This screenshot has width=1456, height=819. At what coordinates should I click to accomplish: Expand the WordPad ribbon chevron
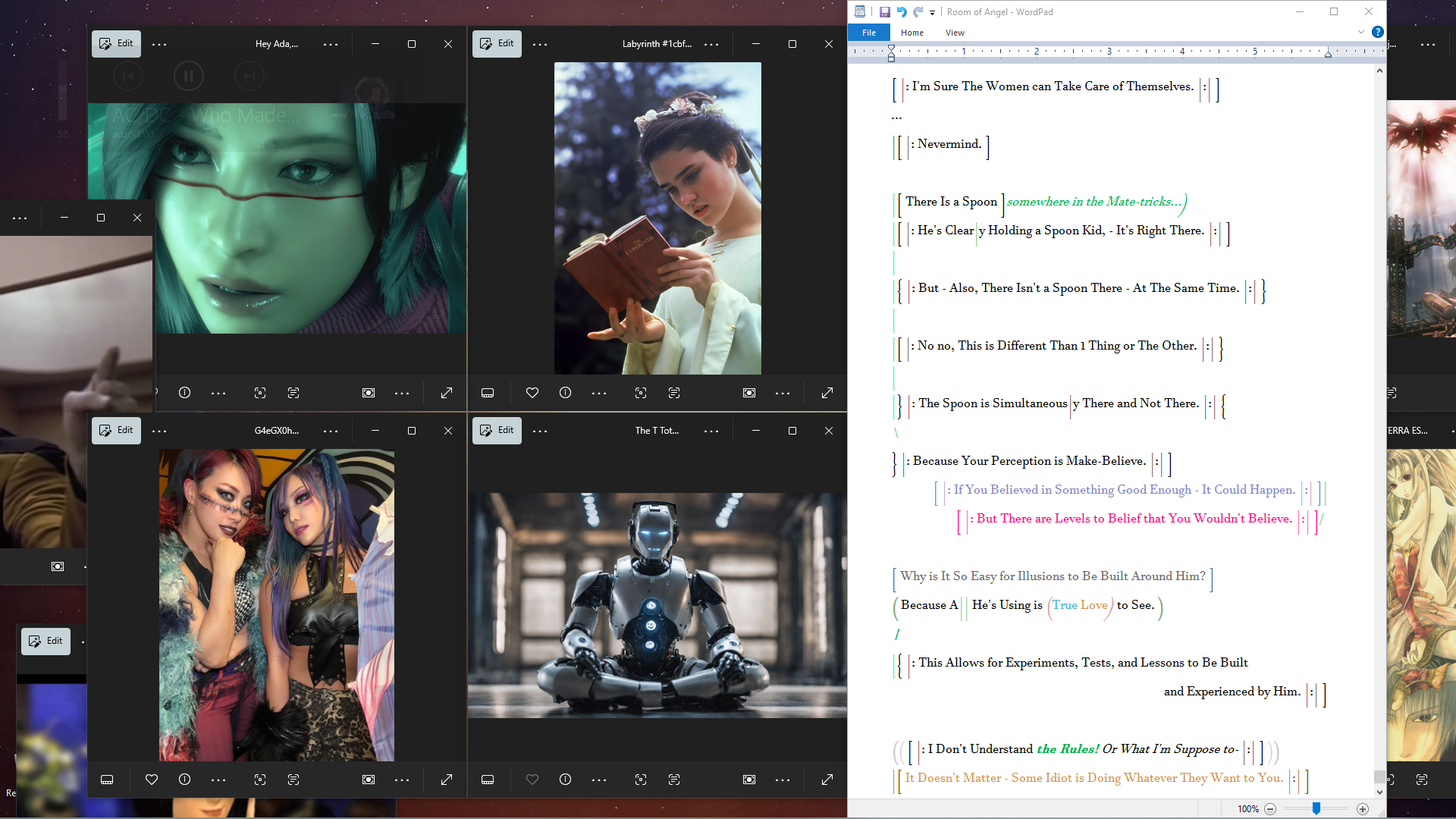tap(1360, 32)
